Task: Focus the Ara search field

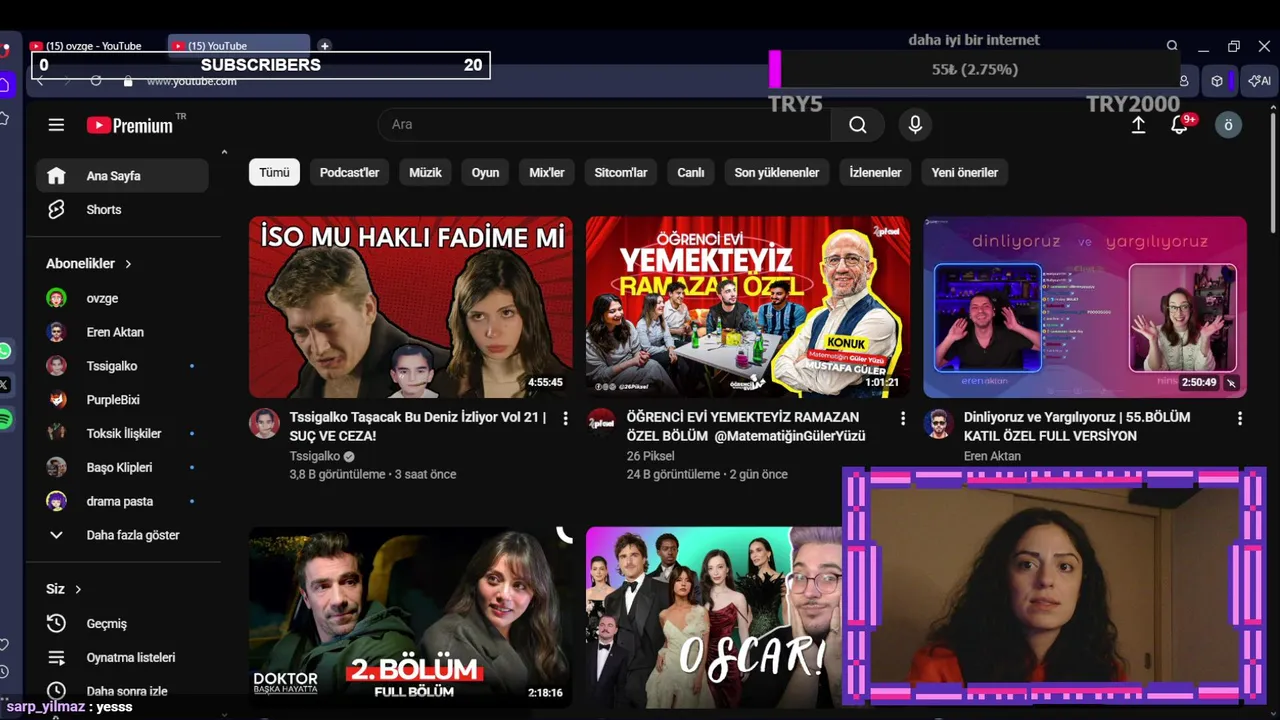Action: [x=604, y=124]
